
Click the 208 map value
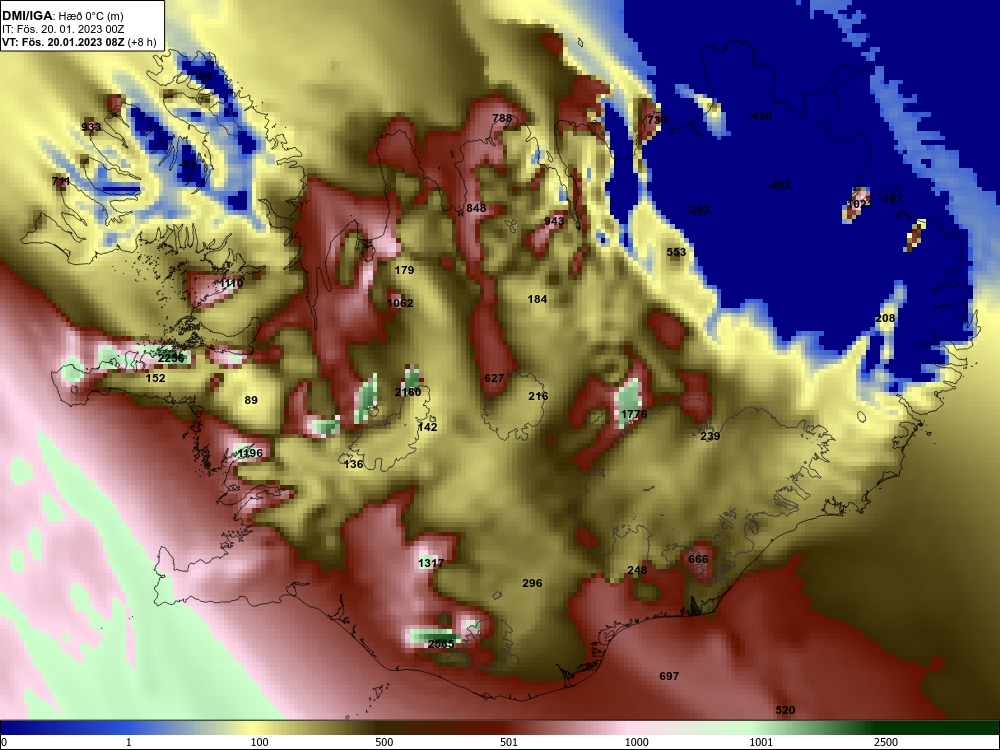tap(885, 318)
